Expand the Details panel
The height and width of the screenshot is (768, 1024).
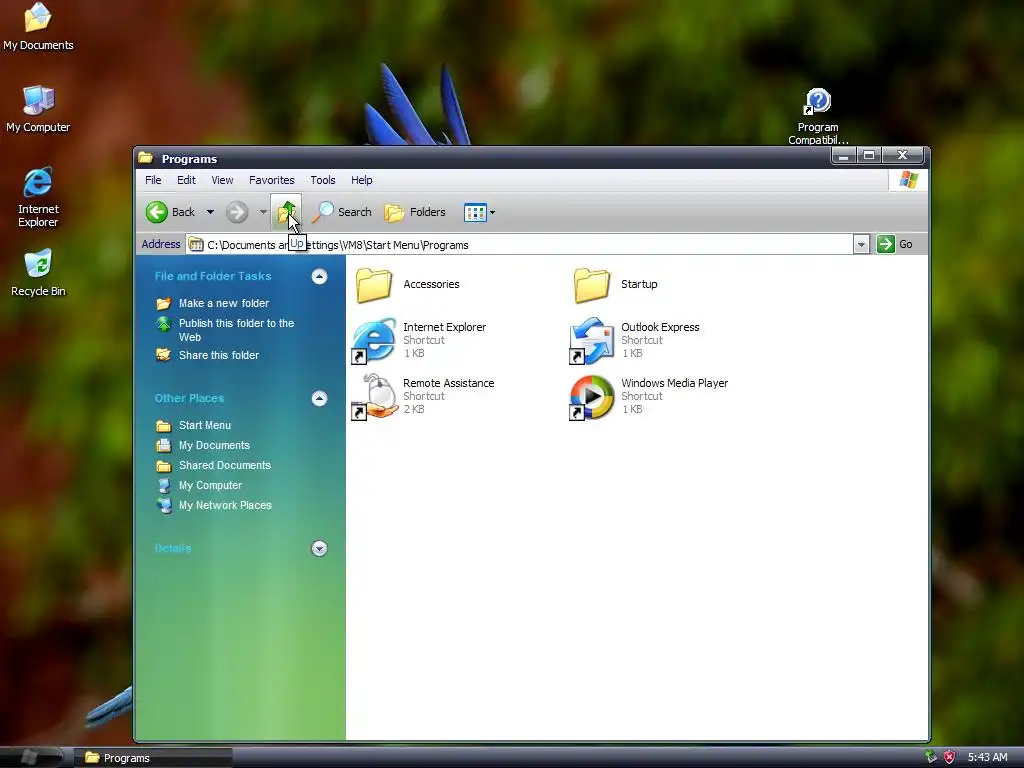pos(319,549)
